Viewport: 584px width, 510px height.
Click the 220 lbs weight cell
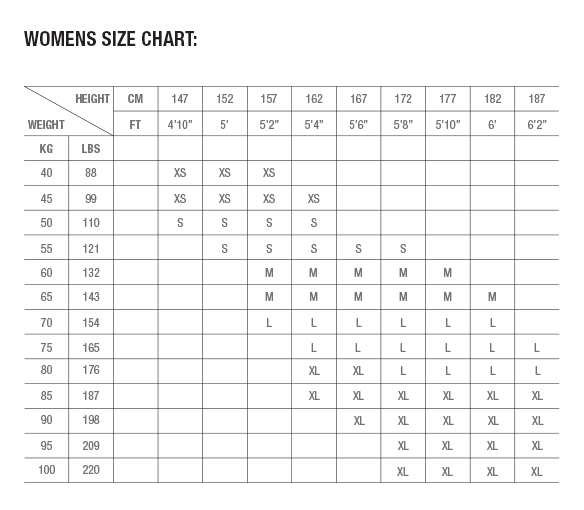click(x=91, y=470)
